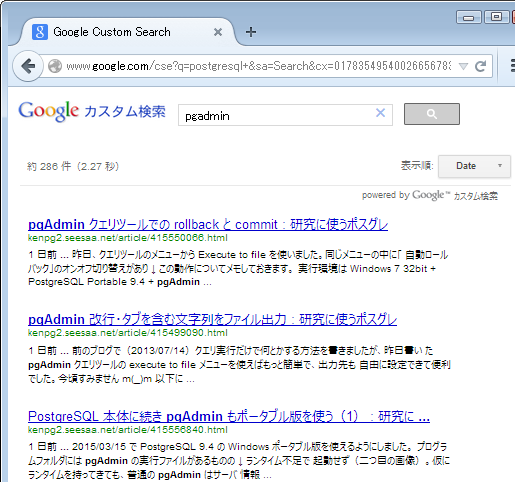The height and width of the screenshot is (482, 515).
Task: Open the URL history dropdown arrow
Action: (463, 66)
